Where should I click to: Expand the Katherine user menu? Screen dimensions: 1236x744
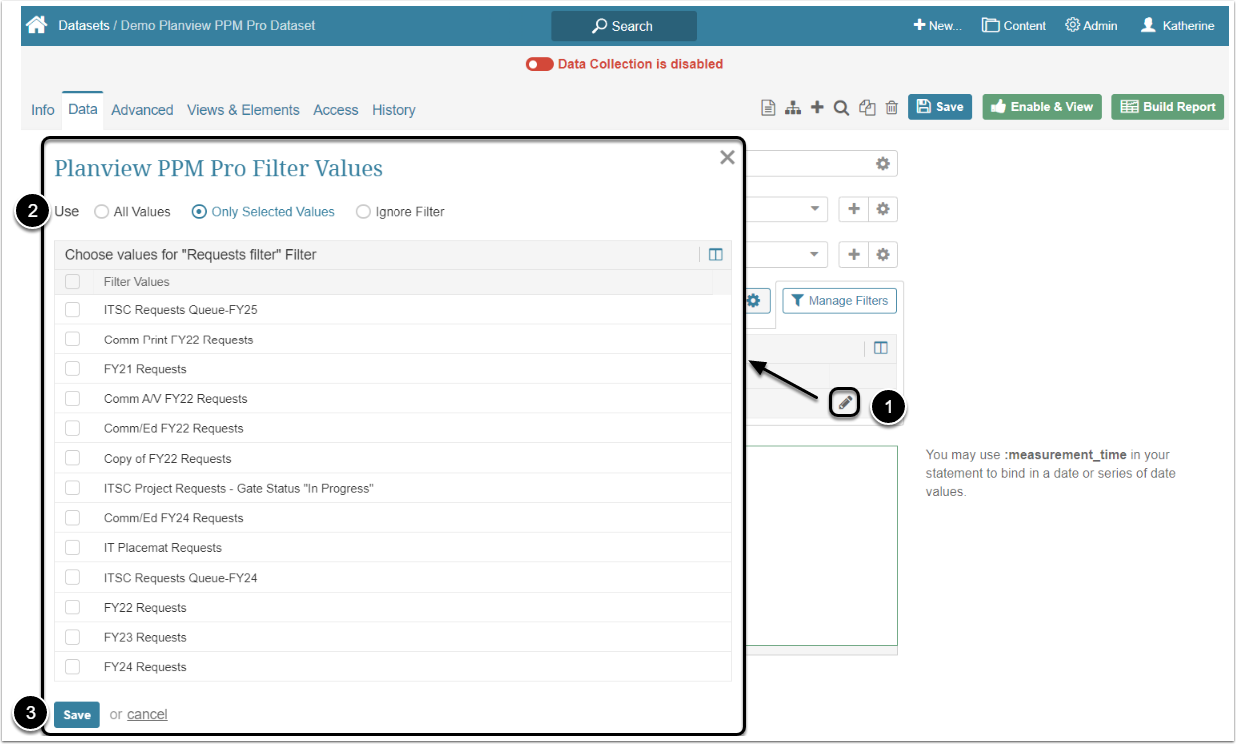[x=1177, y=26]
